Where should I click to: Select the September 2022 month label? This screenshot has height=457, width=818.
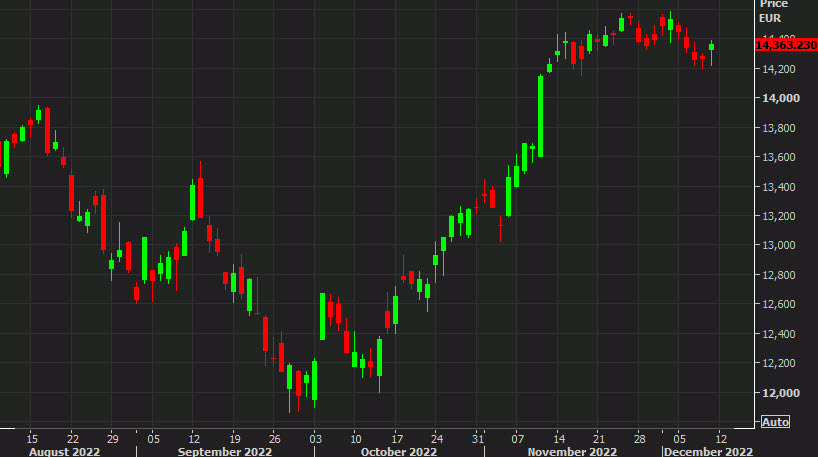(x=225, y=451)
